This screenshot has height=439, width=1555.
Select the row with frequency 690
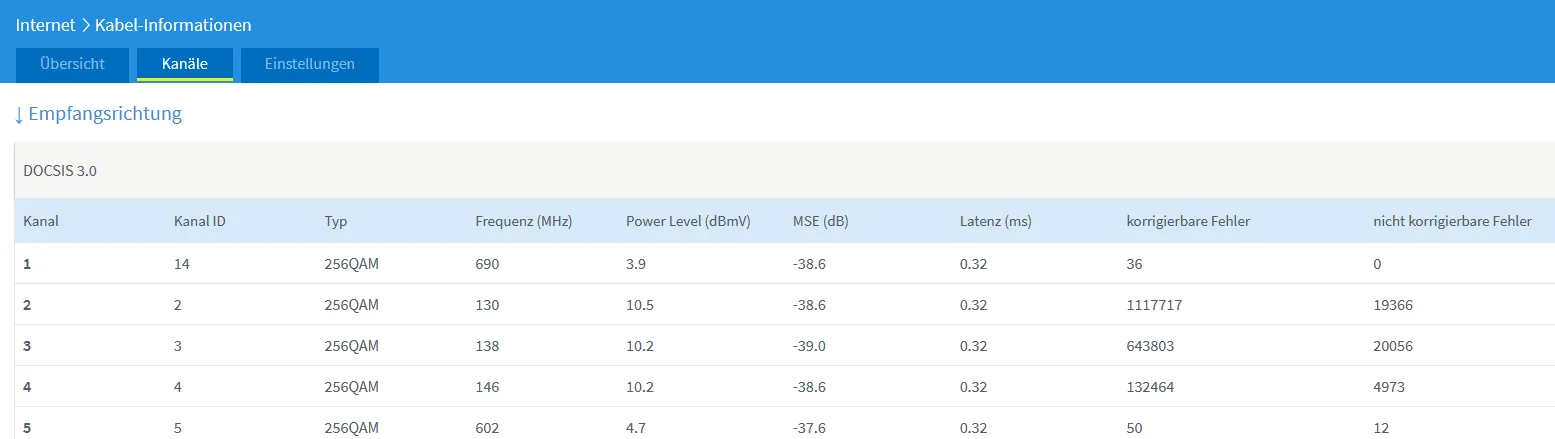(784, 264)
